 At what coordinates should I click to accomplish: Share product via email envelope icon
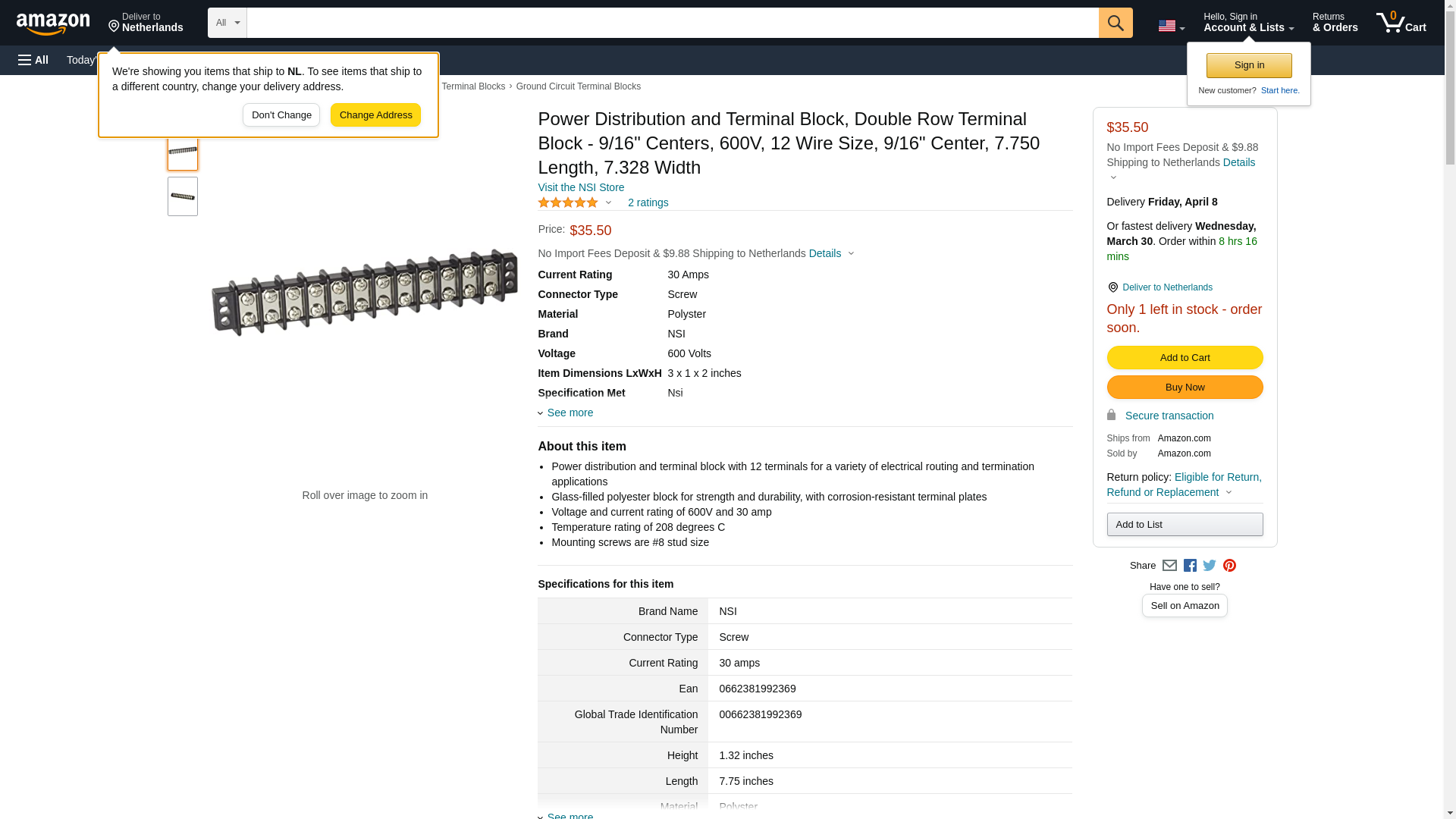[x=1169, y=566]
